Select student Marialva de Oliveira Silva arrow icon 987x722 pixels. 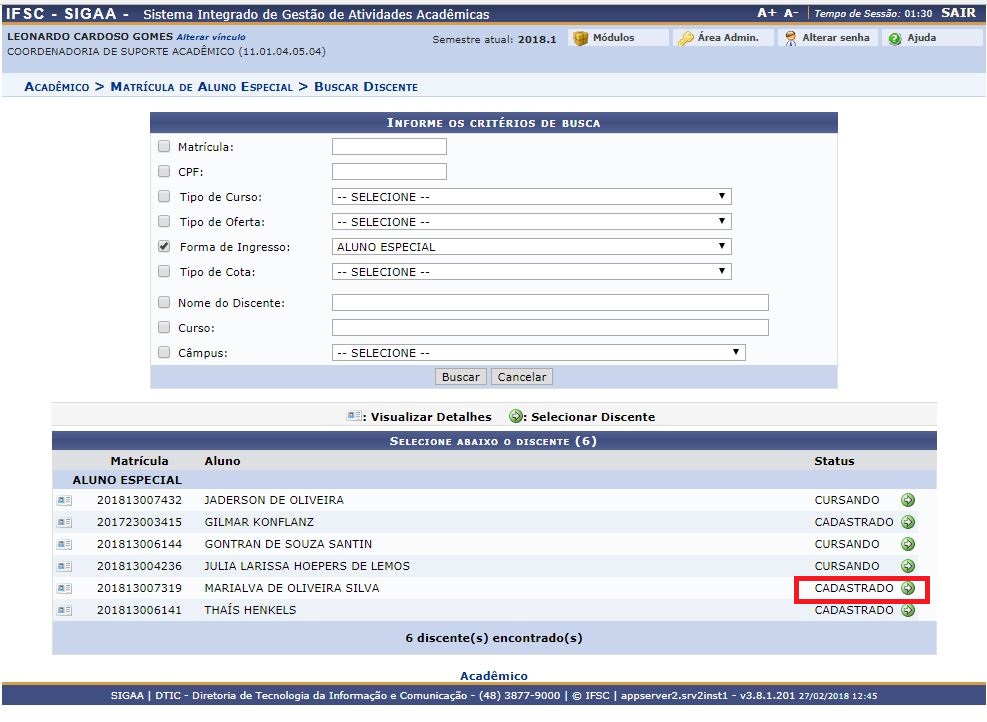click(x=908, y=588)
